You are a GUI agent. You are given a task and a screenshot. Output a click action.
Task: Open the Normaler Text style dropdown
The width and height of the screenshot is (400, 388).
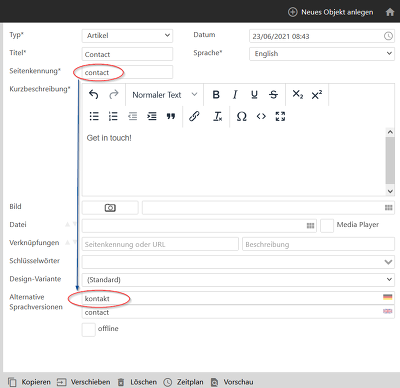pos(165,95)
